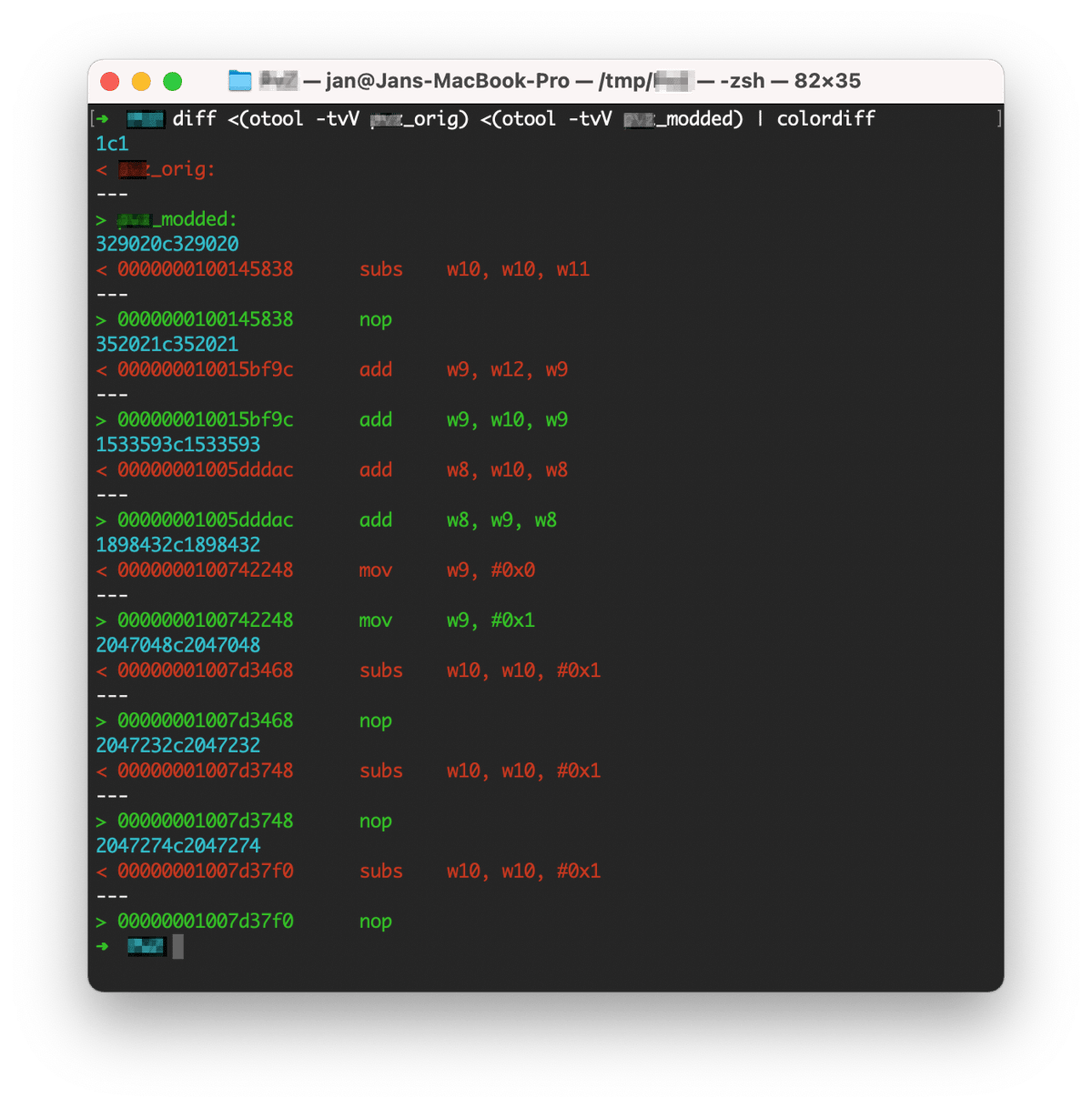Click the gray block cursor at the prompt
1092x1108 pixels.
(x=178, y=946)
